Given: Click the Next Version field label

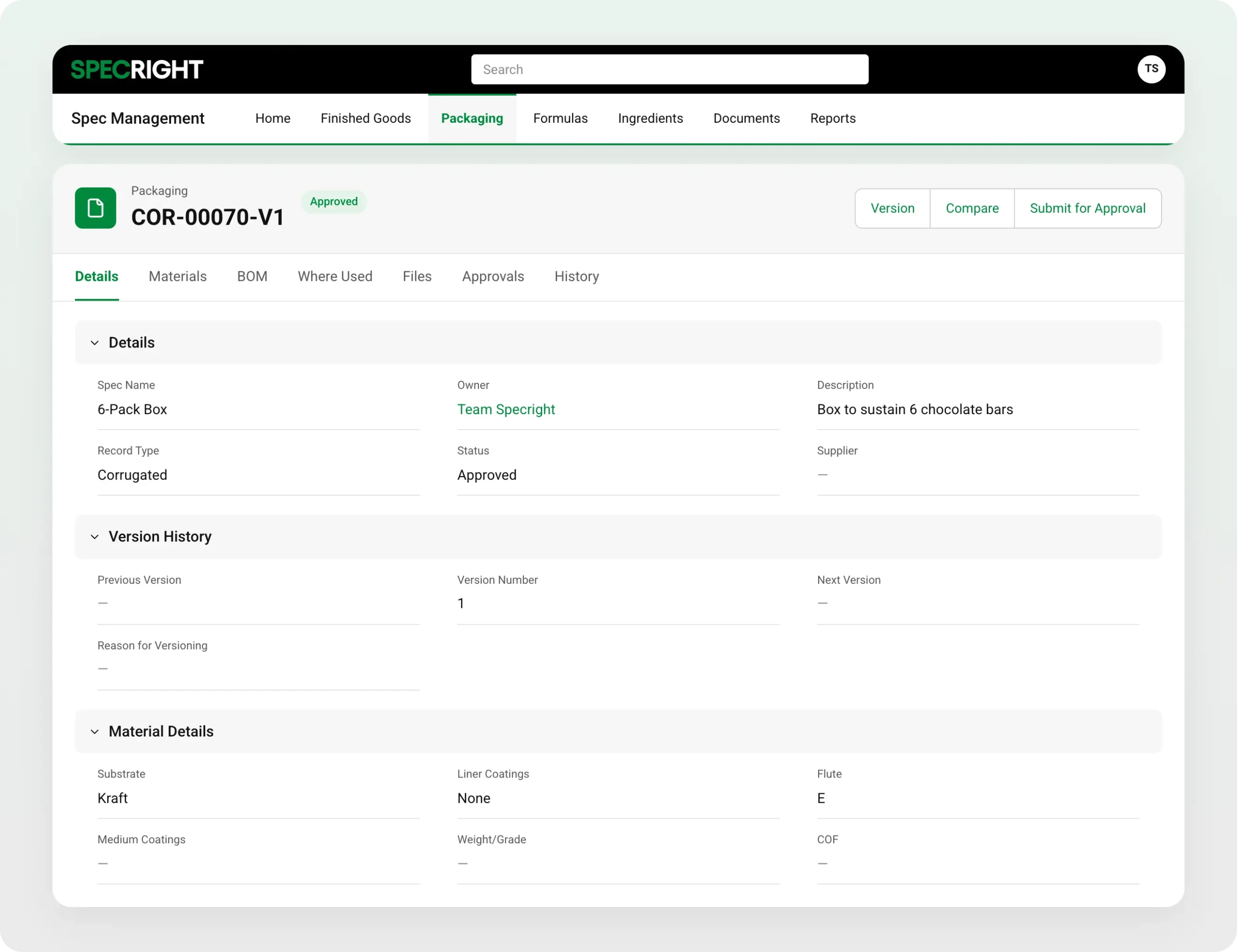Looking at the screenshot, I should tap(849, 580).
